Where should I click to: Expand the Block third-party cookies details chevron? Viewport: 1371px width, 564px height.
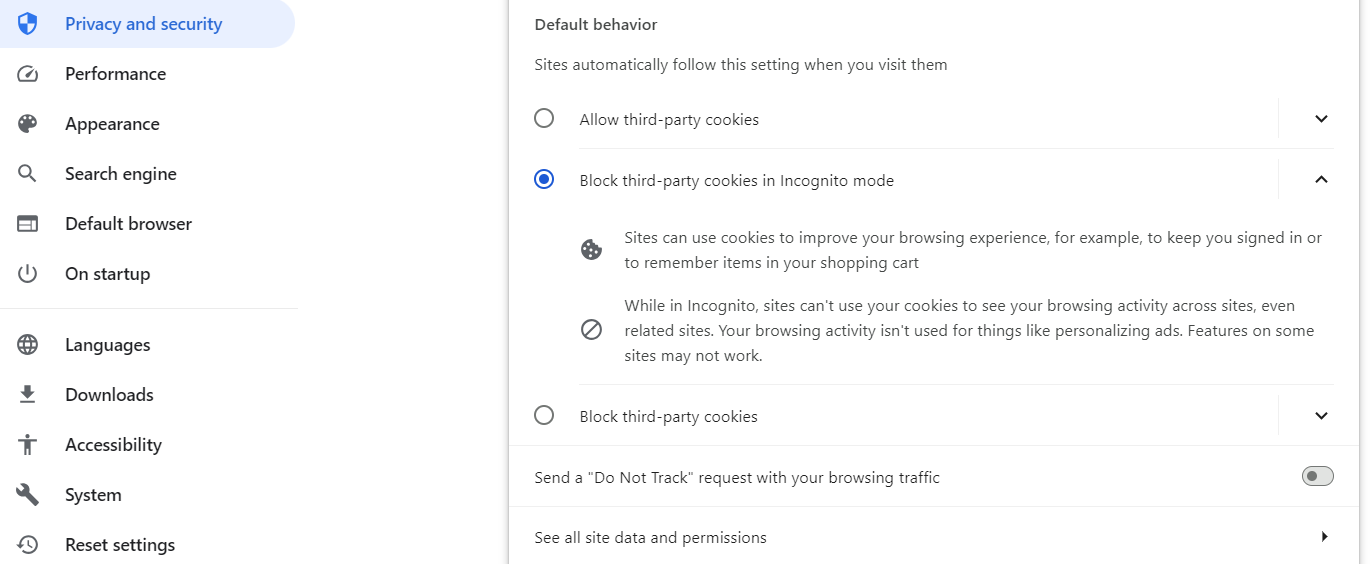point(1321,416)
